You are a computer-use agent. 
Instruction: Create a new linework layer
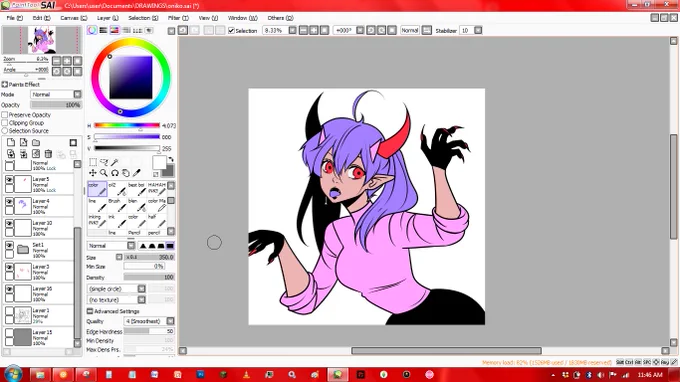click(x=23, y=142)
